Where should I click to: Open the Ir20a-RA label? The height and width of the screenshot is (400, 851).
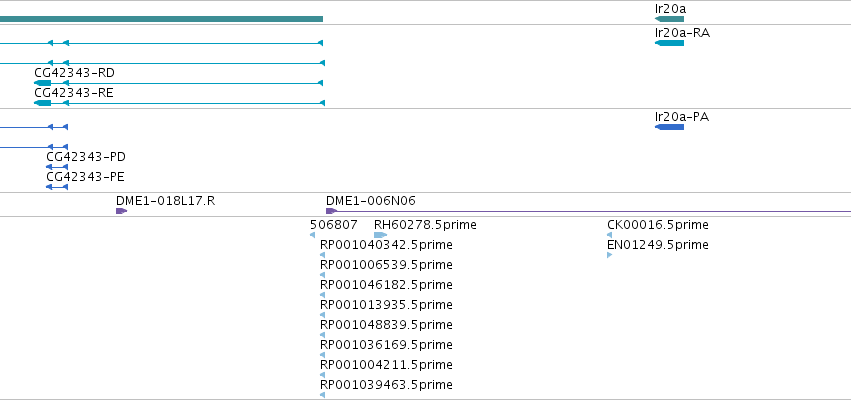coord(682,33)
